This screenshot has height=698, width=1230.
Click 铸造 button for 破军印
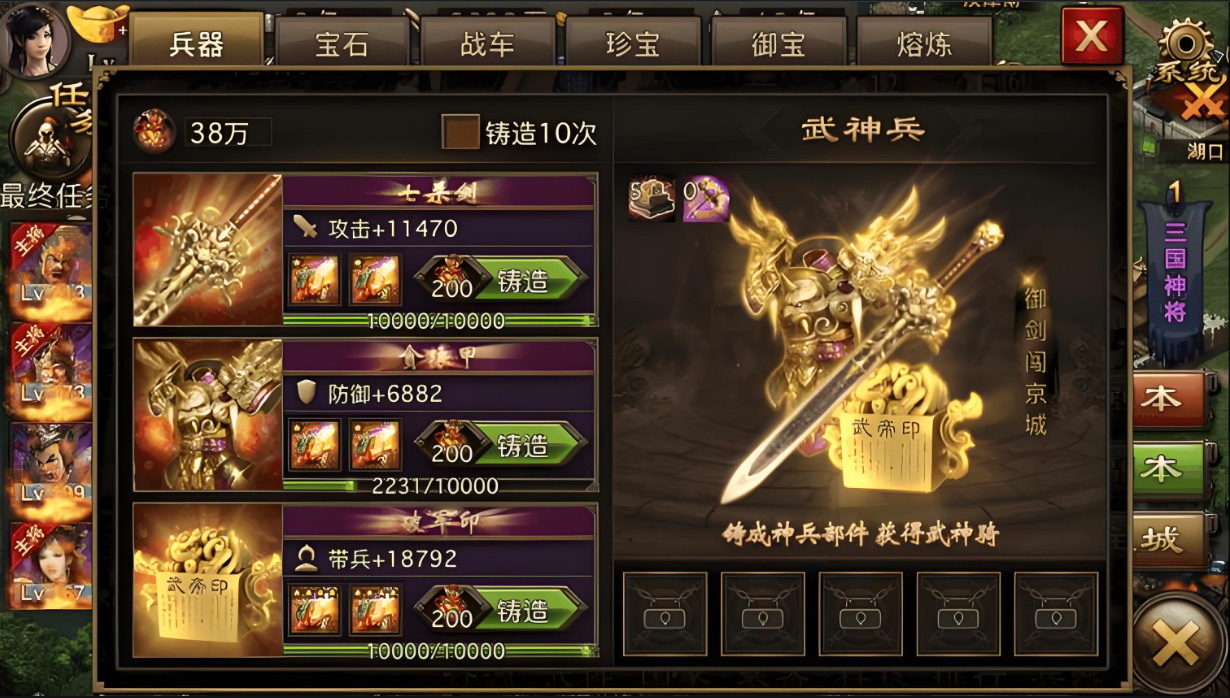pyautogui.click(x=501, y=610)
